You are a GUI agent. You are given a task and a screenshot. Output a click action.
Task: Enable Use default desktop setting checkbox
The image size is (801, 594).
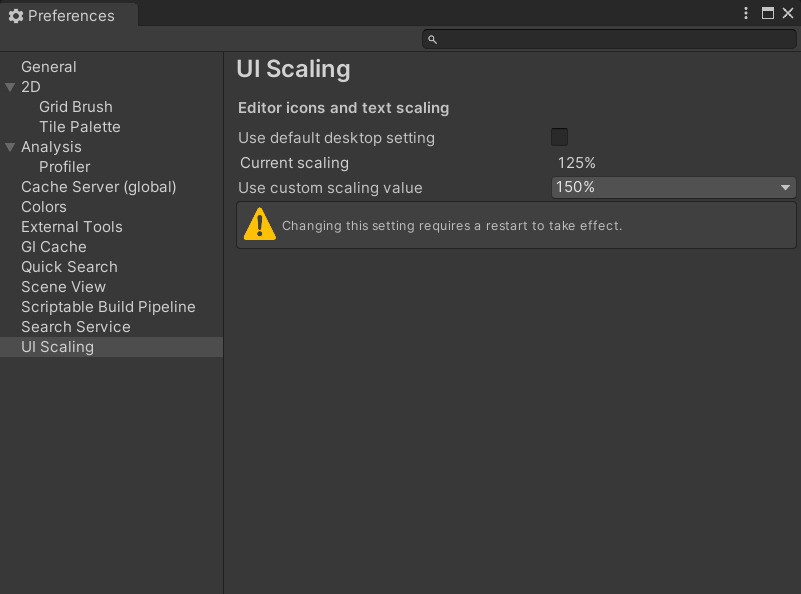pyautogui.click(x=559, y=137)
